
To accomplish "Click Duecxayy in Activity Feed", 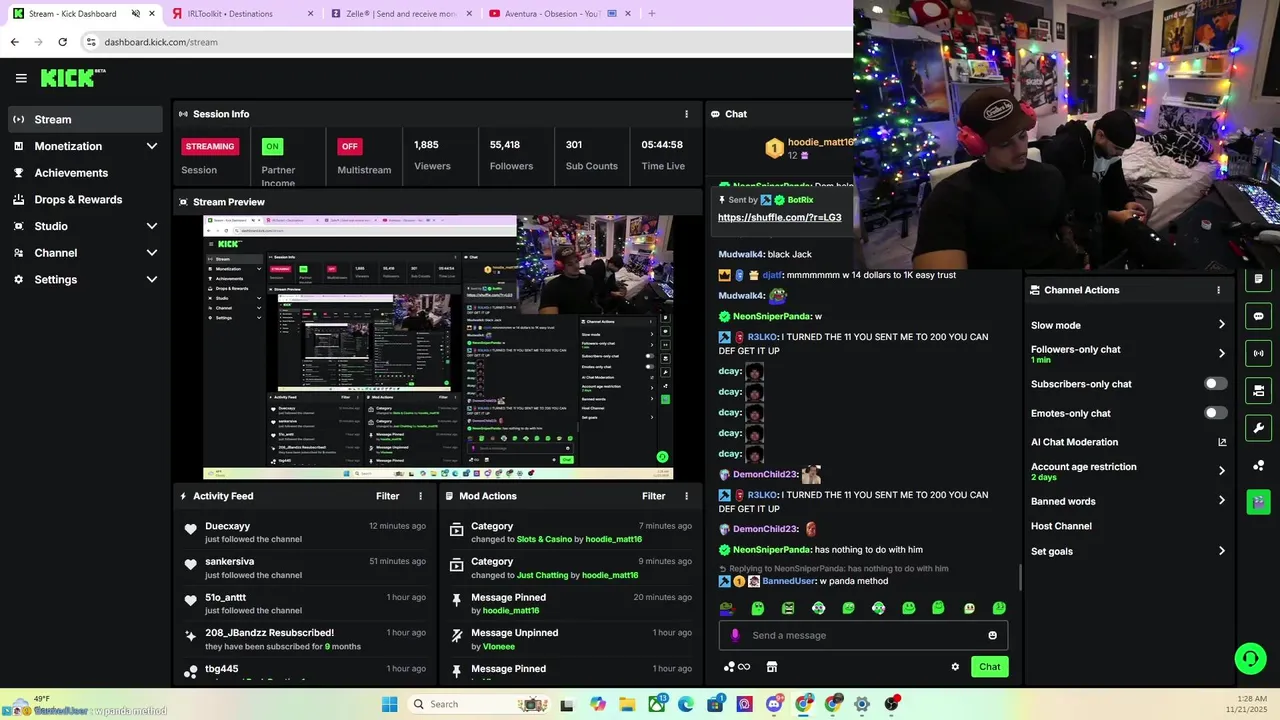I will (x=227, y=526).
